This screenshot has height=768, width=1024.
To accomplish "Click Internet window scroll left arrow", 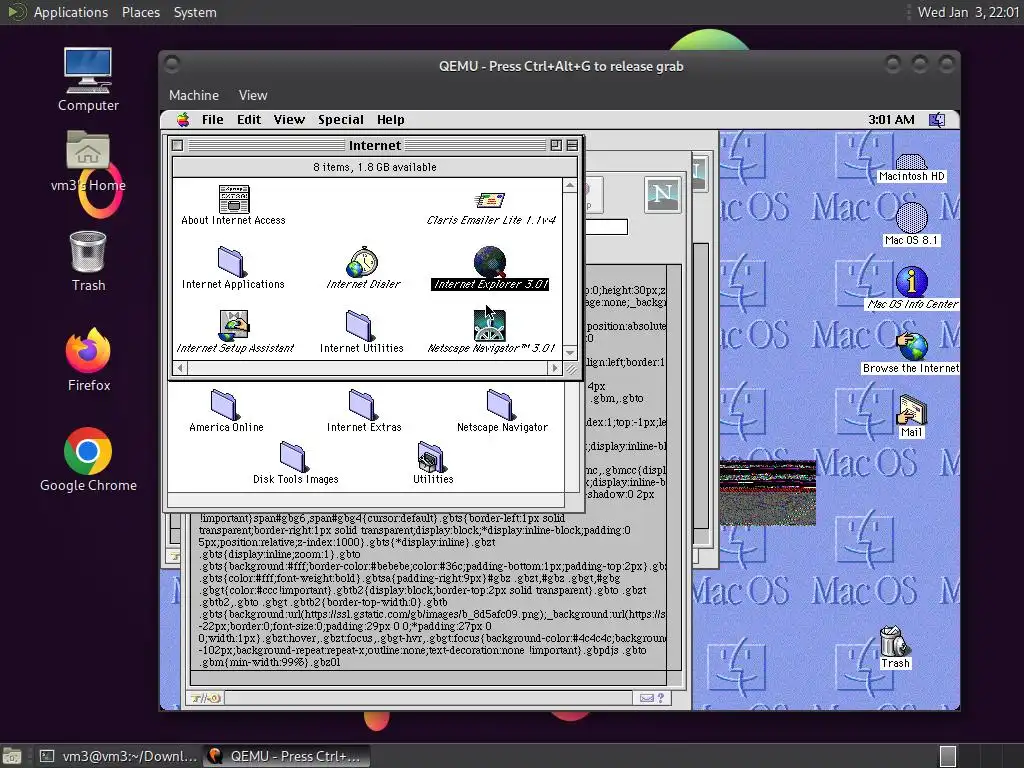I will coord(180,368).
